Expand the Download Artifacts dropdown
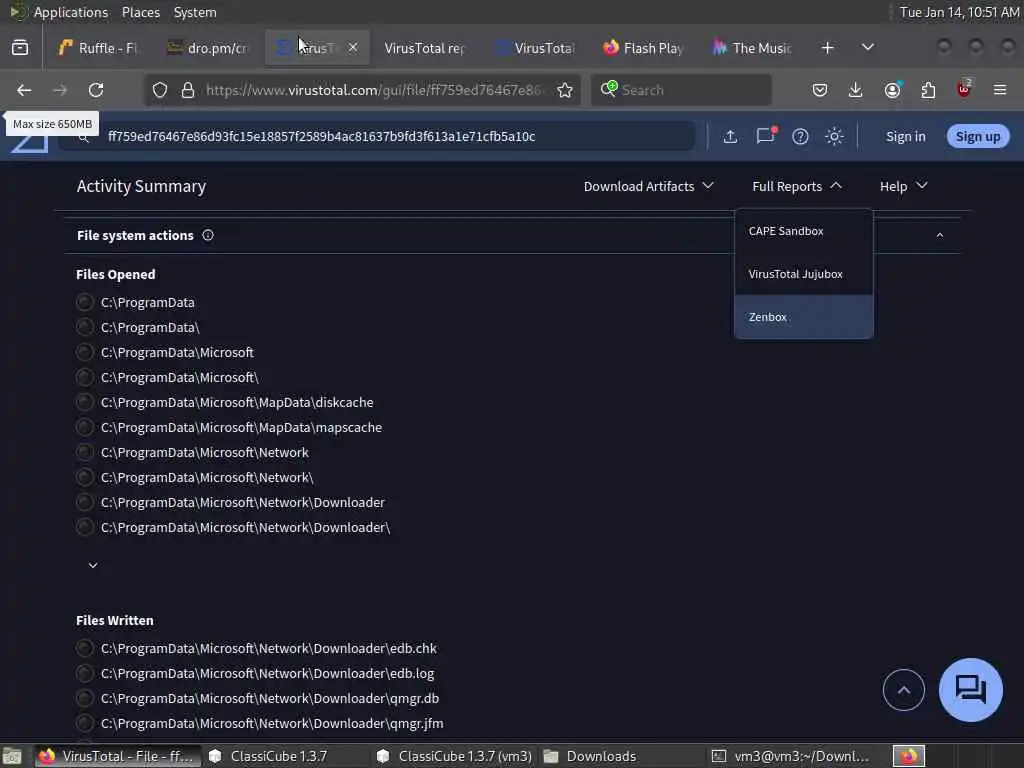This screenshot has width=1024, height=768. [x=648, y=186]
